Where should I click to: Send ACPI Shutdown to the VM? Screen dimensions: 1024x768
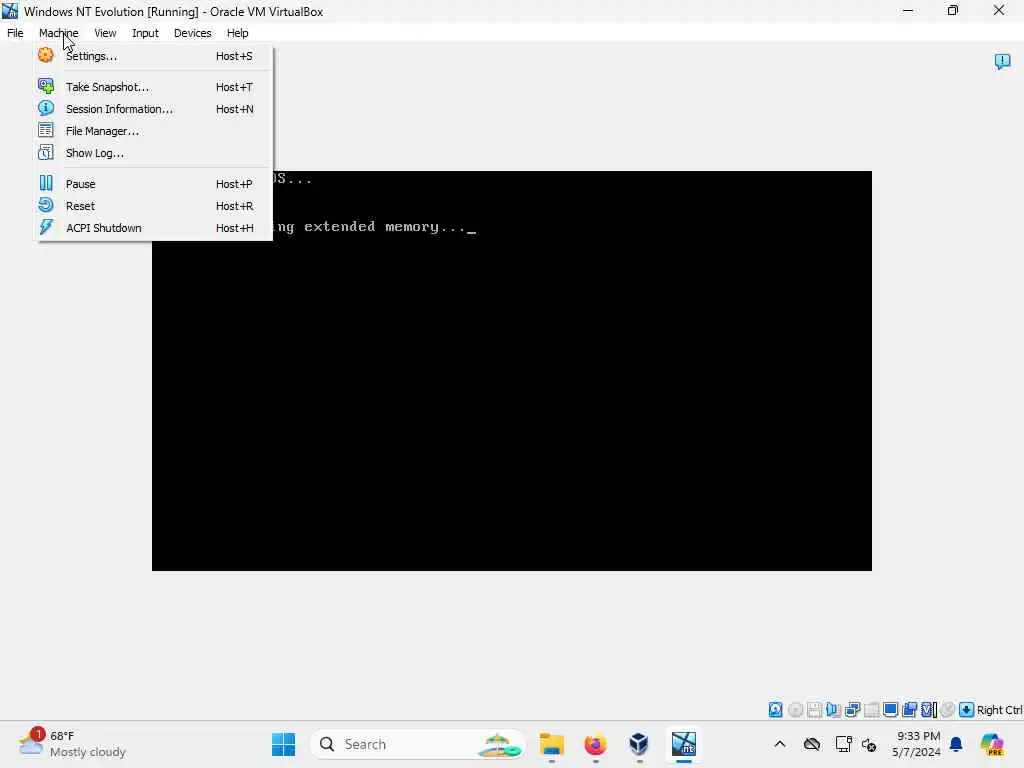tap(154, 228)
